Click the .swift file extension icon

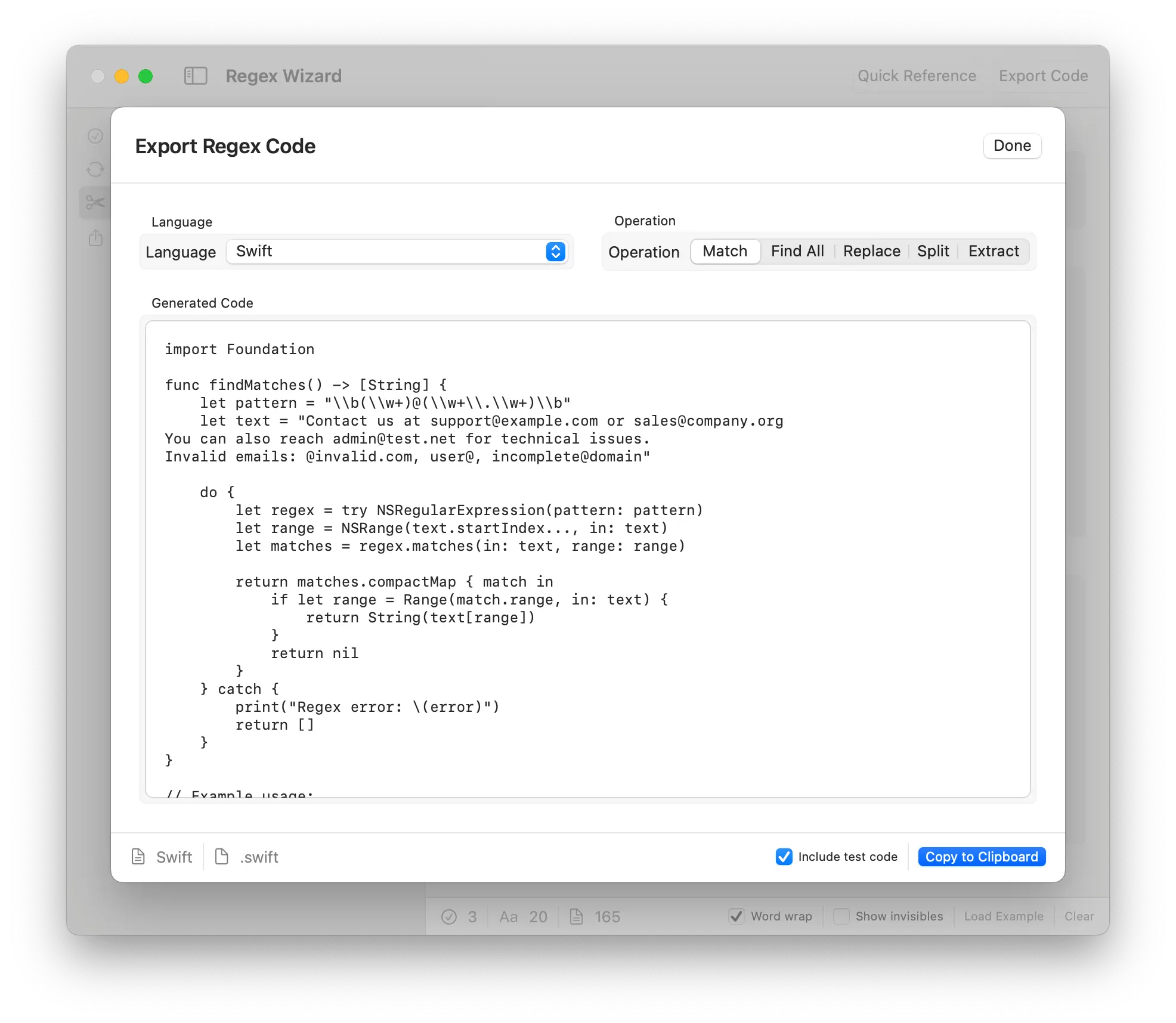coord(222,857)
